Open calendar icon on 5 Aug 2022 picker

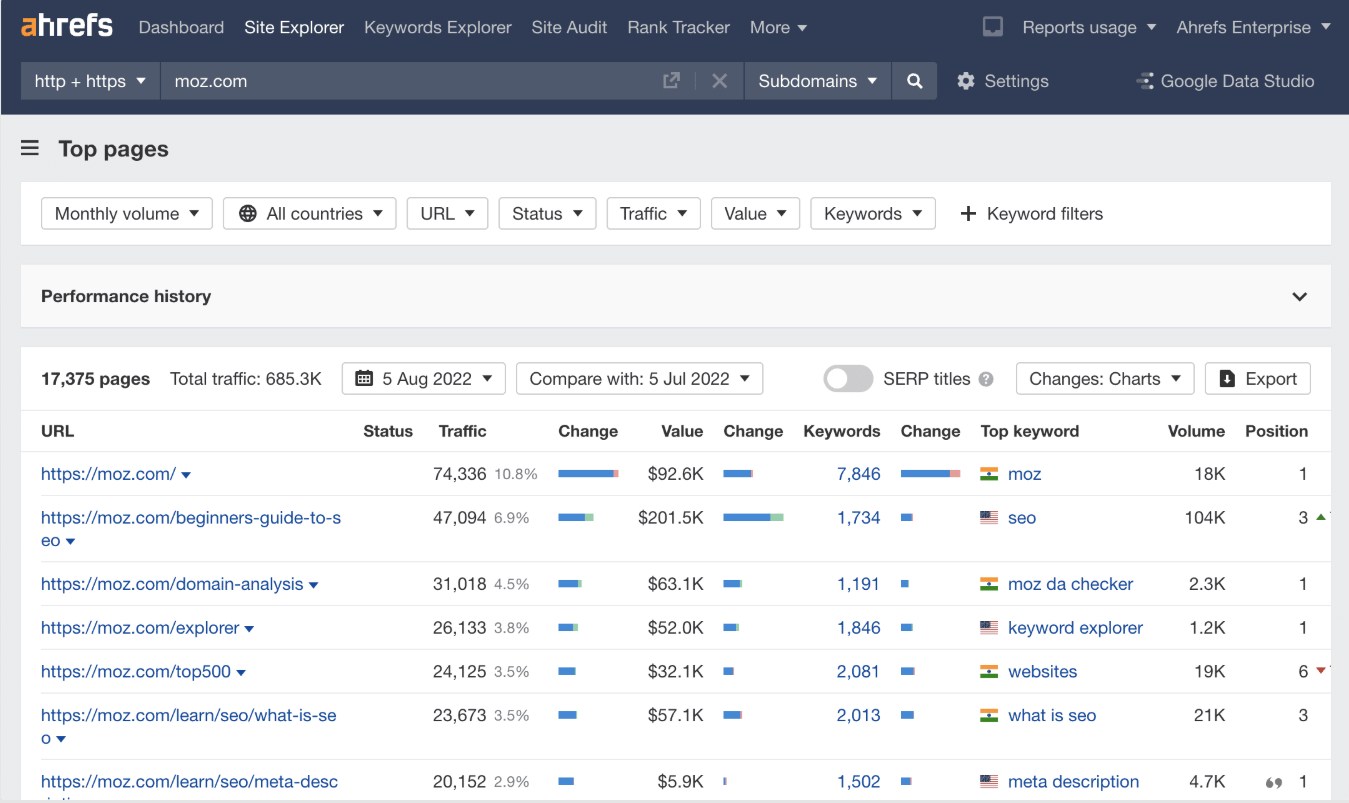[x=365, y=378]
